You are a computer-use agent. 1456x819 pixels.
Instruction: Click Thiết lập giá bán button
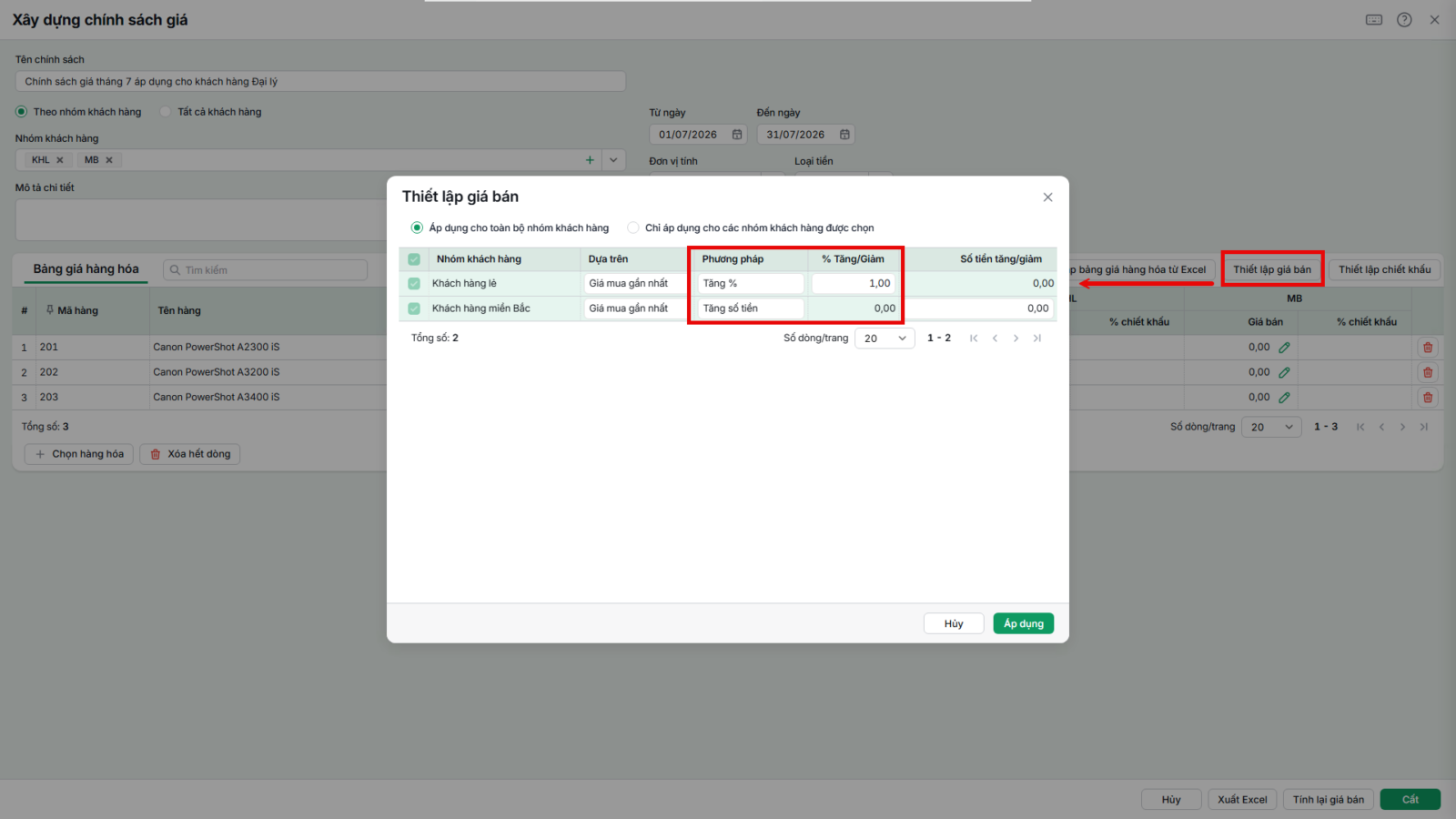(x=1272, y=269)
